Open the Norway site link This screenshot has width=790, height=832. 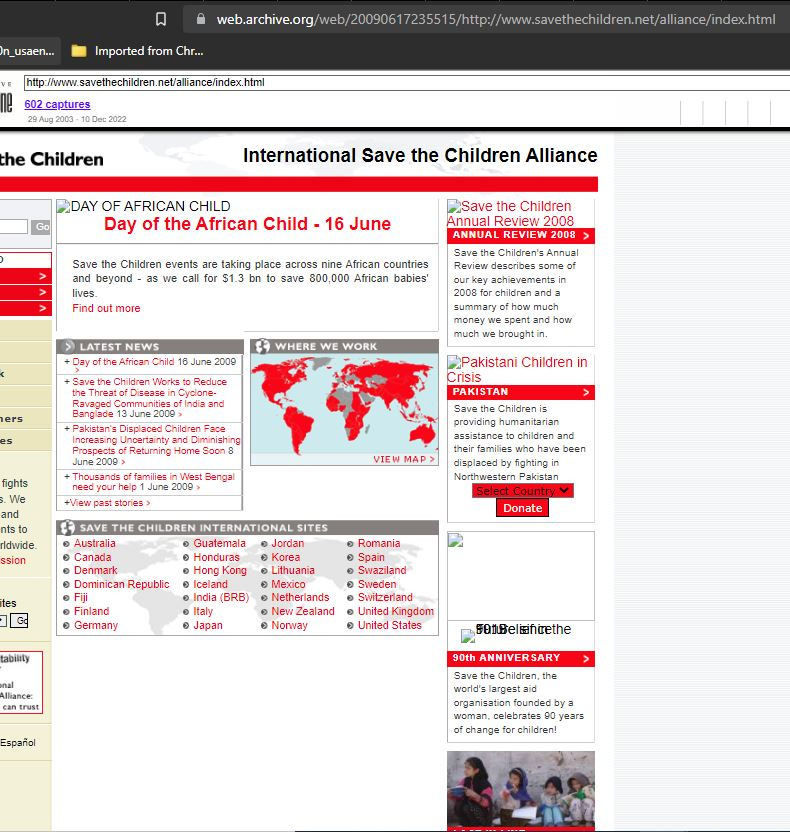[289, 625]
